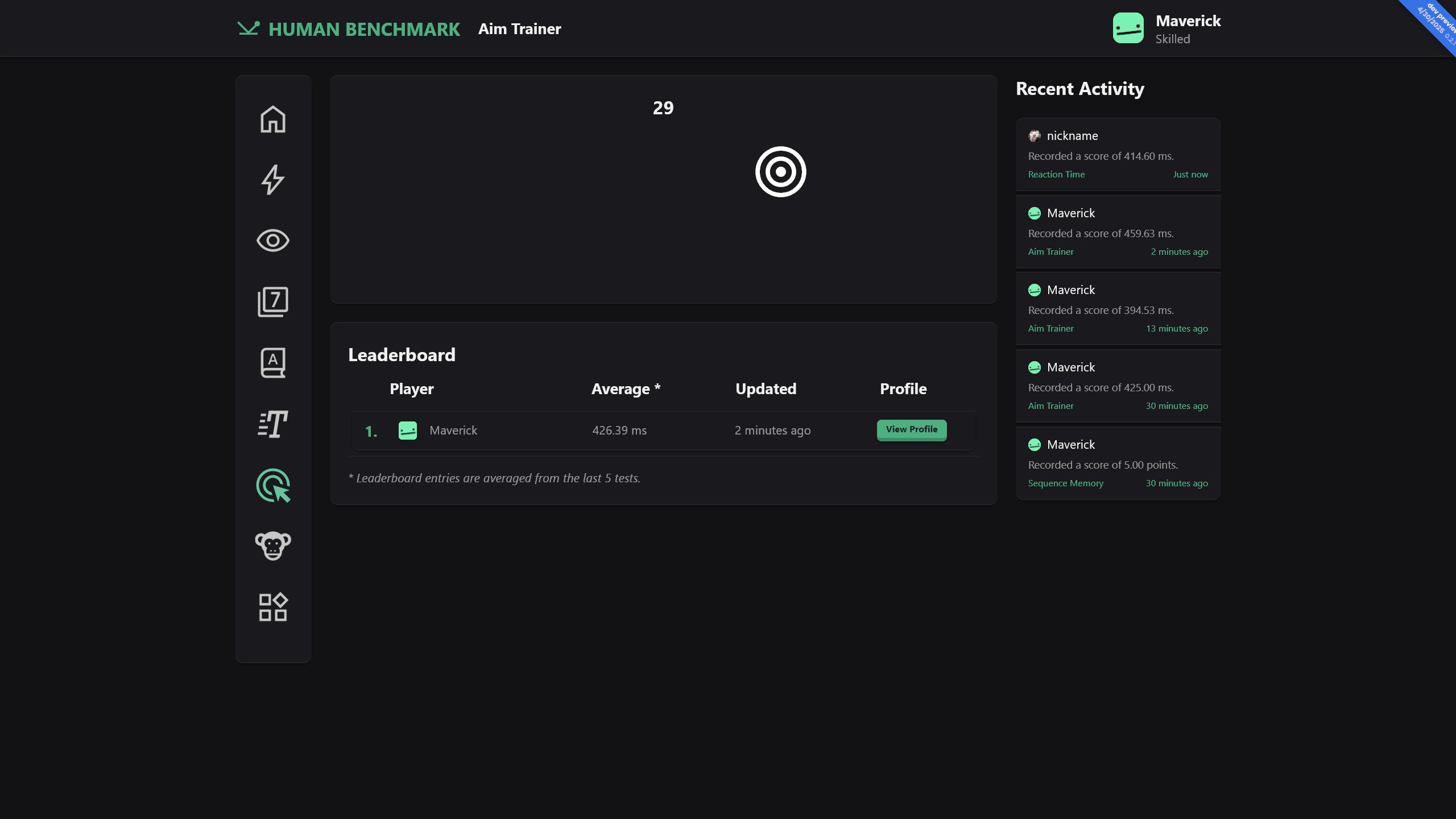Open the Sequence Memory activity link
Screen dimensions: 1456x819
point(1065,483)
